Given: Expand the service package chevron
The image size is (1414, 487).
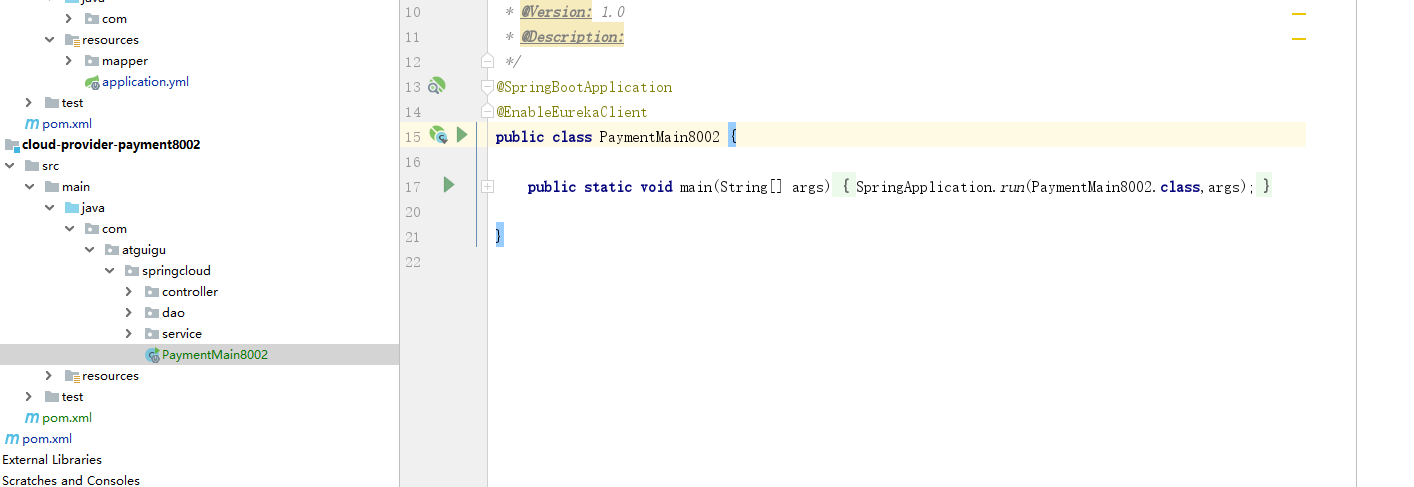Looking at the screenshot, I should click(129, 333).
